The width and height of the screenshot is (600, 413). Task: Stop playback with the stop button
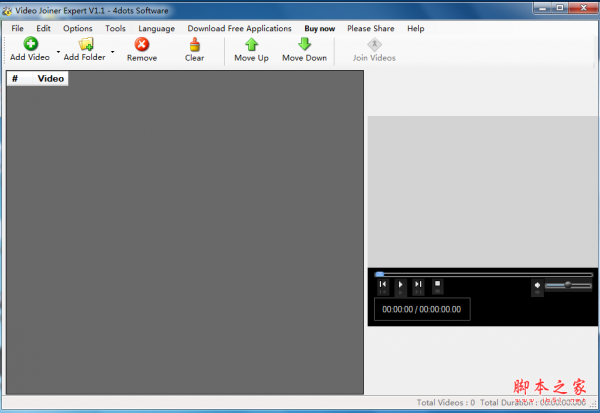pos(438,286)
